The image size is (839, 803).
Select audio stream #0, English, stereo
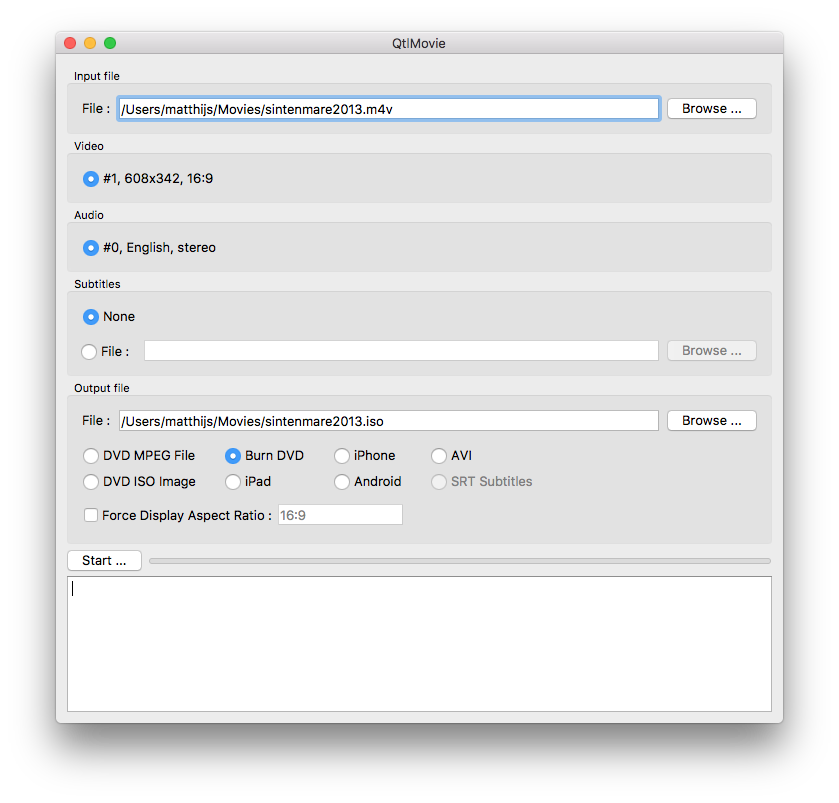coord(91,248)
